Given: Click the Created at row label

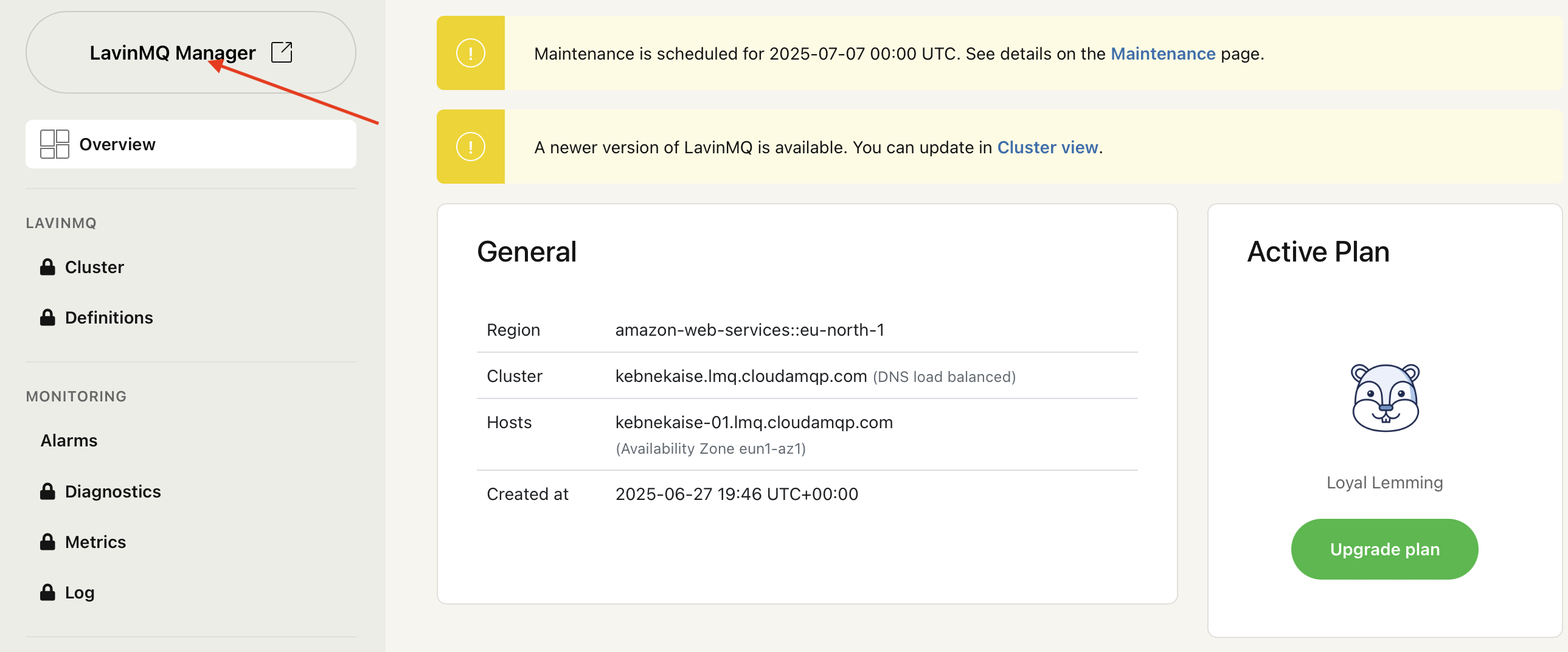Looking at the screenshot, I should (x=527, y=494).
